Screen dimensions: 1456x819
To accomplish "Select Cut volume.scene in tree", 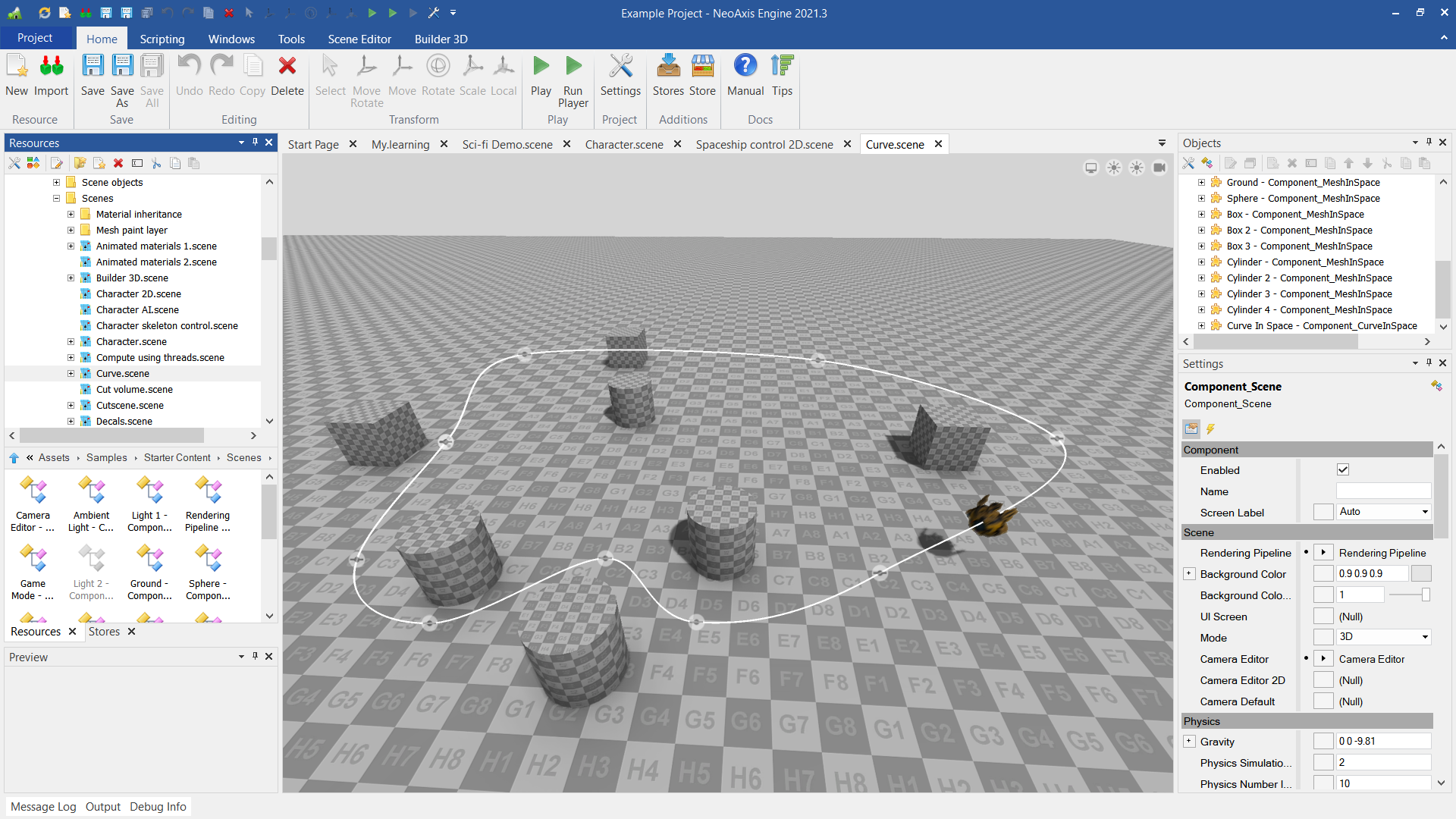I will click(134, 390).
